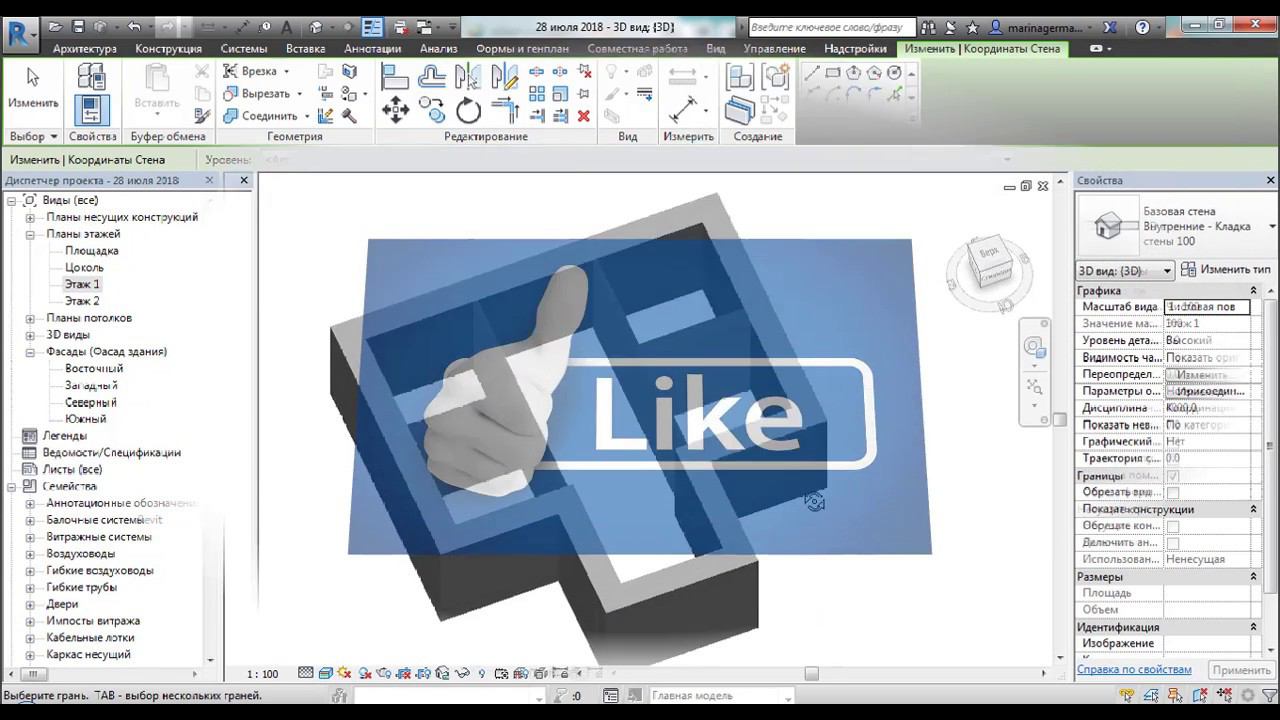
Task: Click the Save icon in quick access toolbar
Action: tap(78, 27)
